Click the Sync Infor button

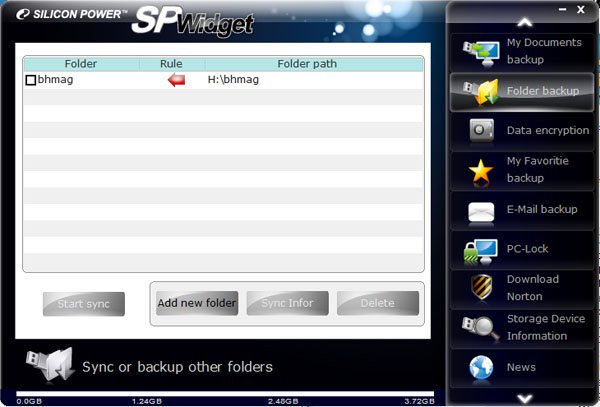[x=287, y=303]
